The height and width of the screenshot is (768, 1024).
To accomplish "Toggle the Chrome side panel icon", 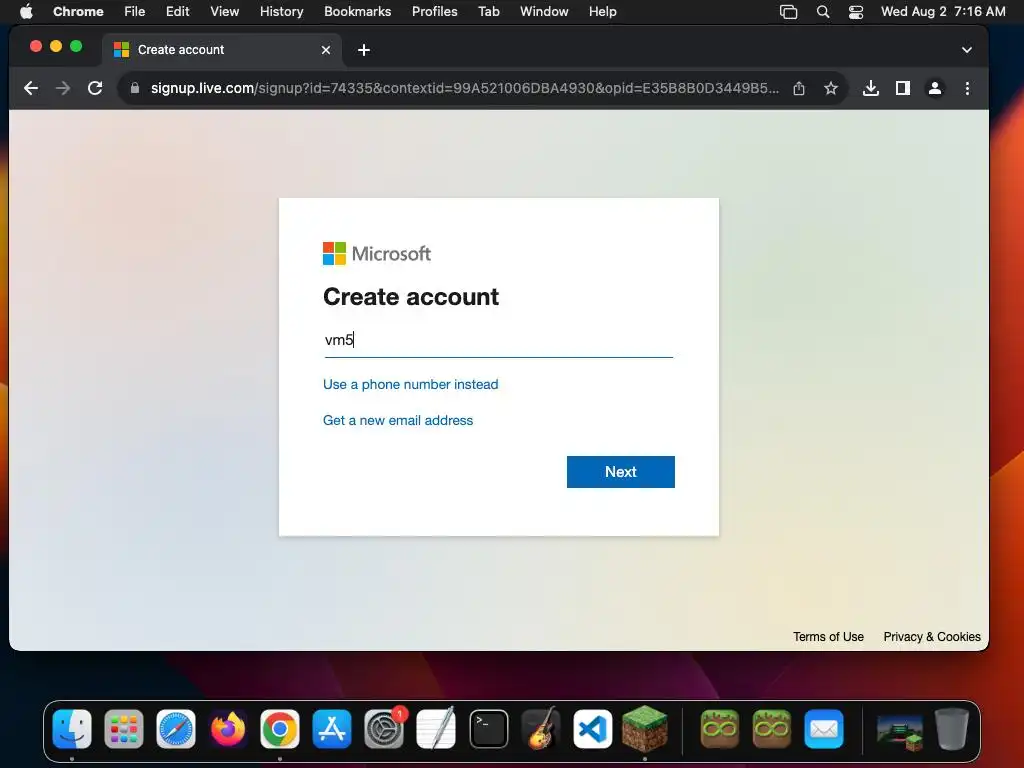I will coord(903,88).
